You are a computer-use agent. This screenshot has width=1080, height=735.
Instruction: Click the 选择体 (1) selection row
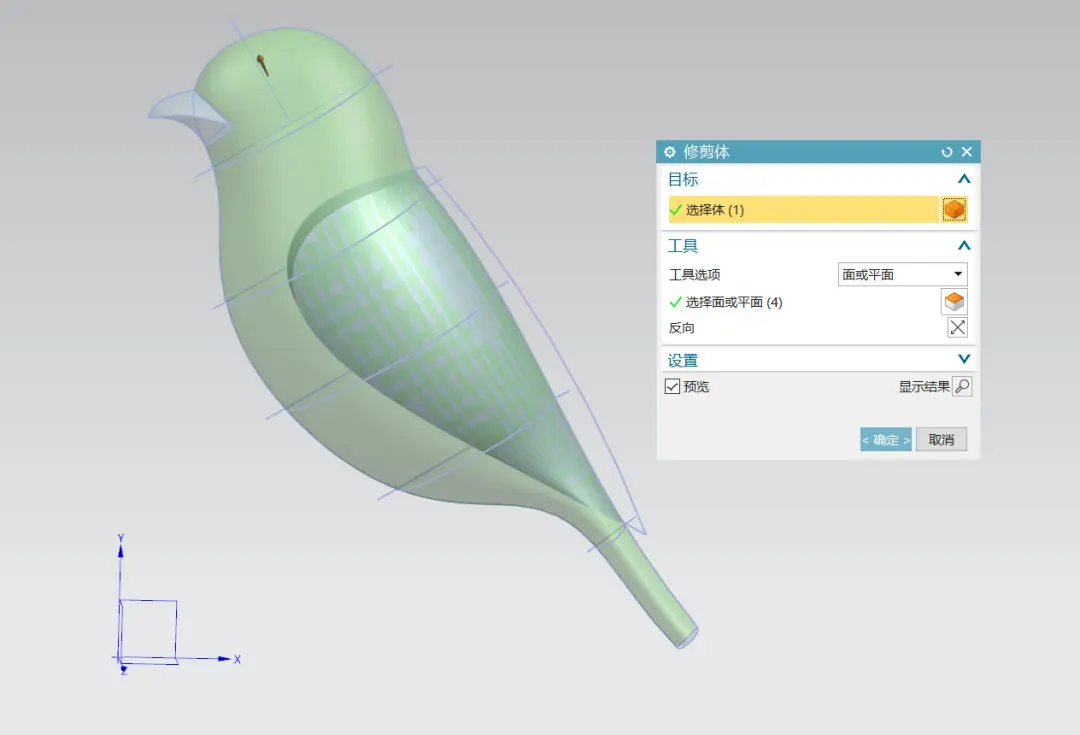pyautogui.click(x=803, y=209)
